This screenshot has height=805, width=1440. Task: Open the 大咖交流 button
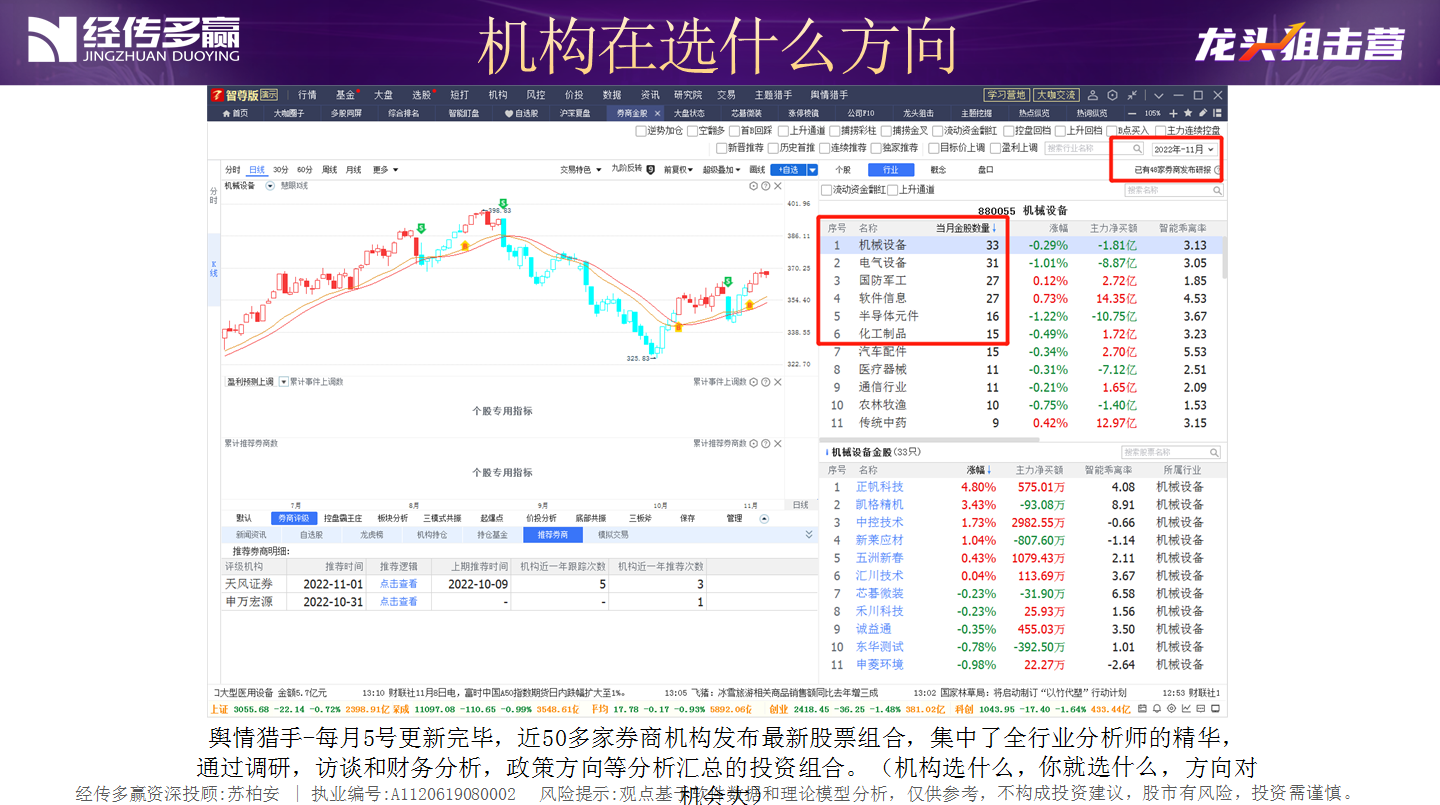[x=1056, y=95]
